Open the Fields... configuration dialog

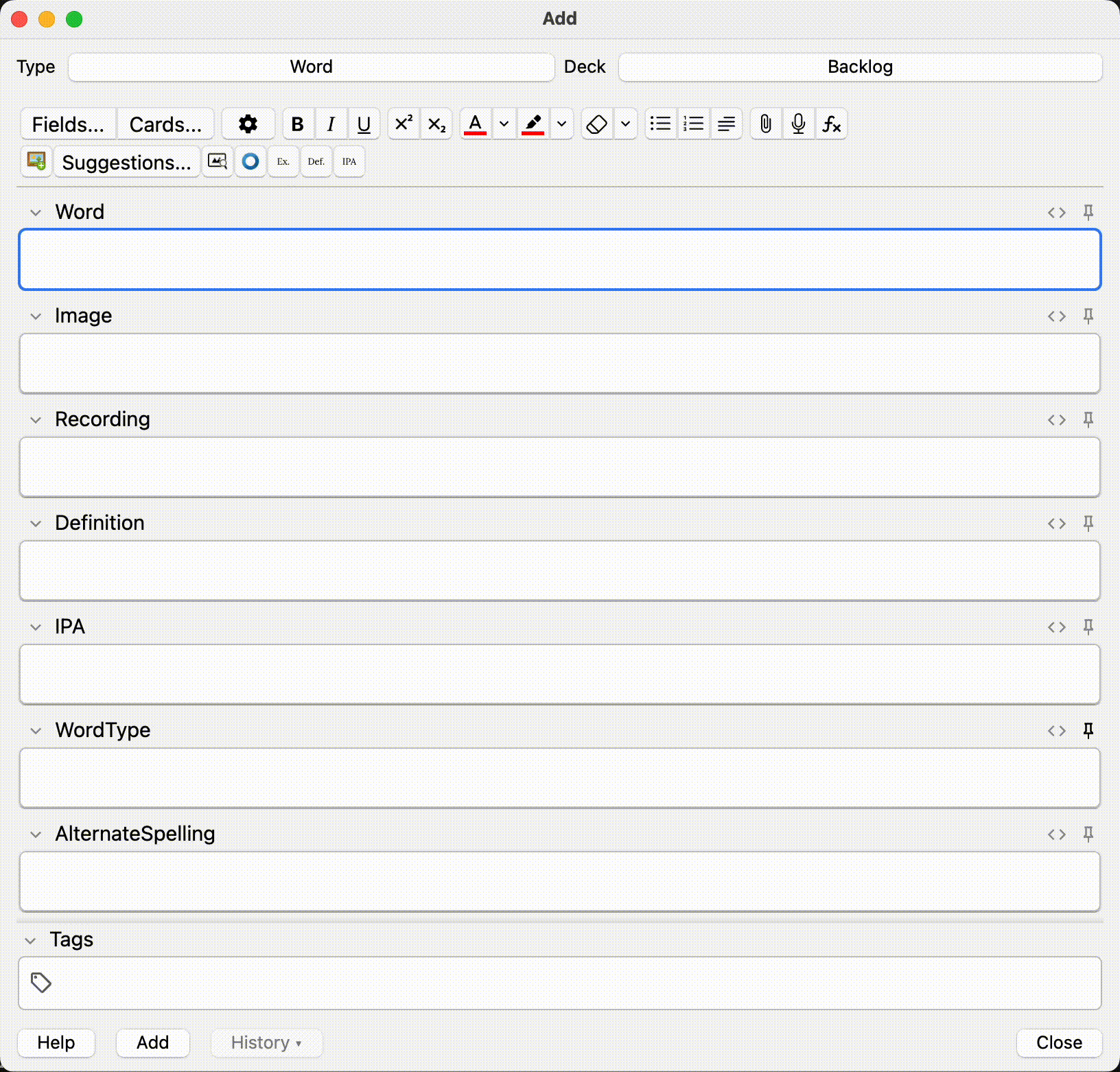(68, 124)
